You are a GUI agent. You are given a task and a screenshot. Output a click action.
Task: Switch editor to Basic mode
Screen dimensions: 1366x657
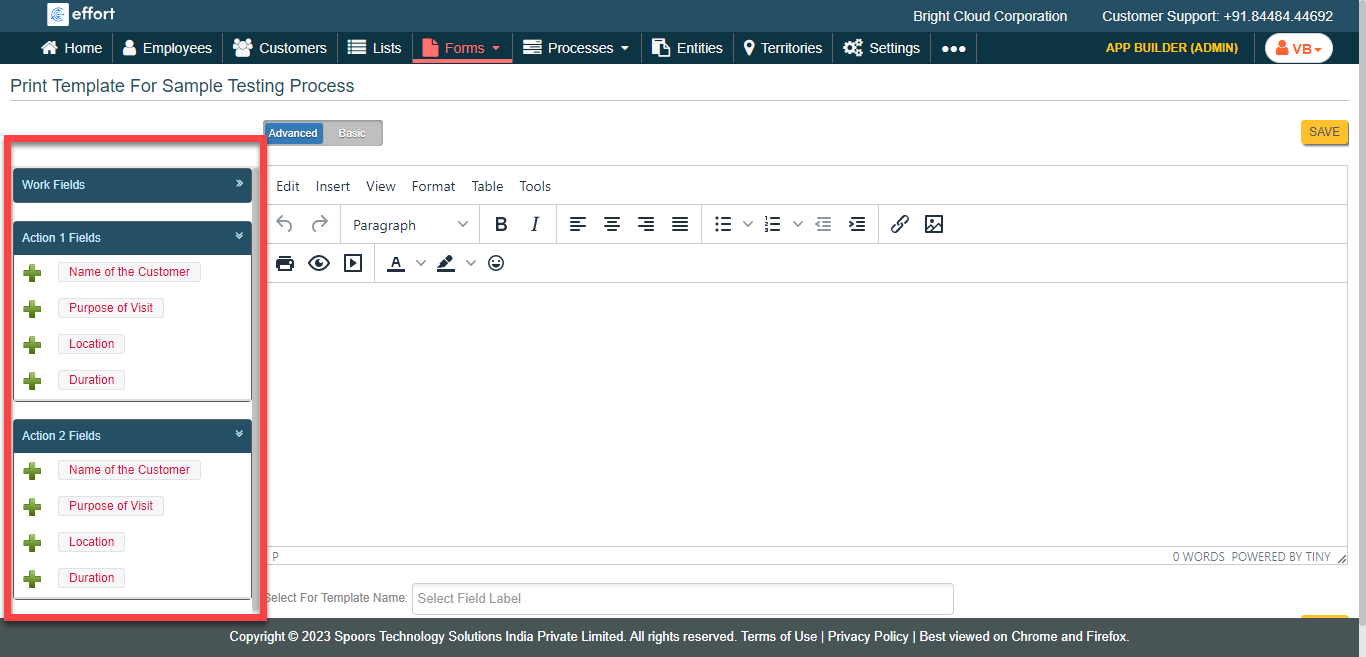(x=352, y=133)
